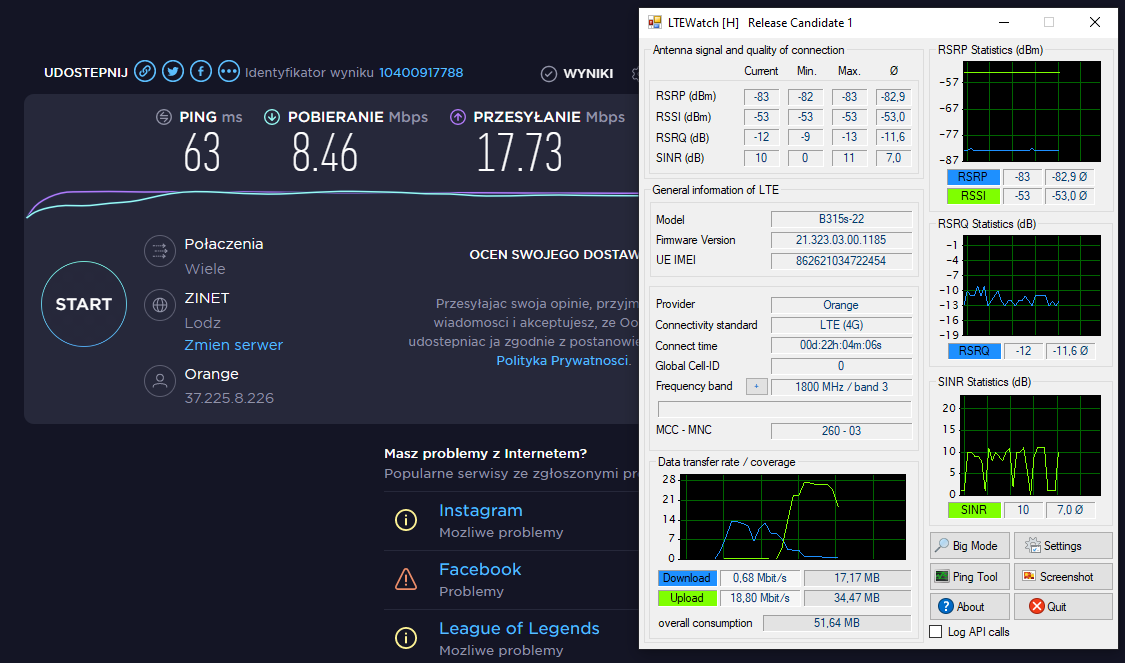The height and width of the screenshot is (663, 1125).
Task: Click the ZINET server globe icon
Action: point(160,305)
